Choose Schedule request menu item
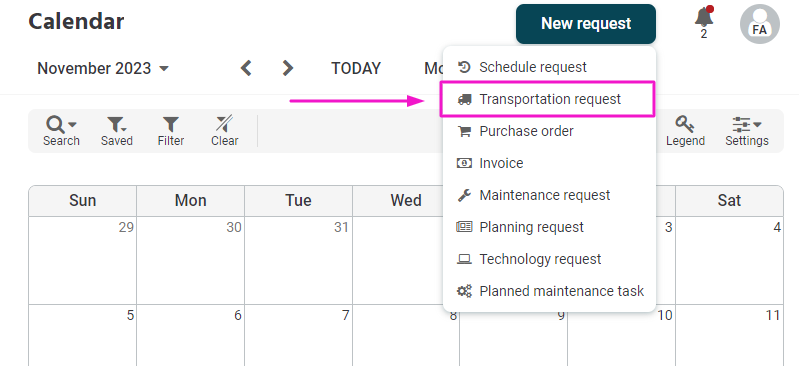The image size is (799, 366). coord(549,67)
